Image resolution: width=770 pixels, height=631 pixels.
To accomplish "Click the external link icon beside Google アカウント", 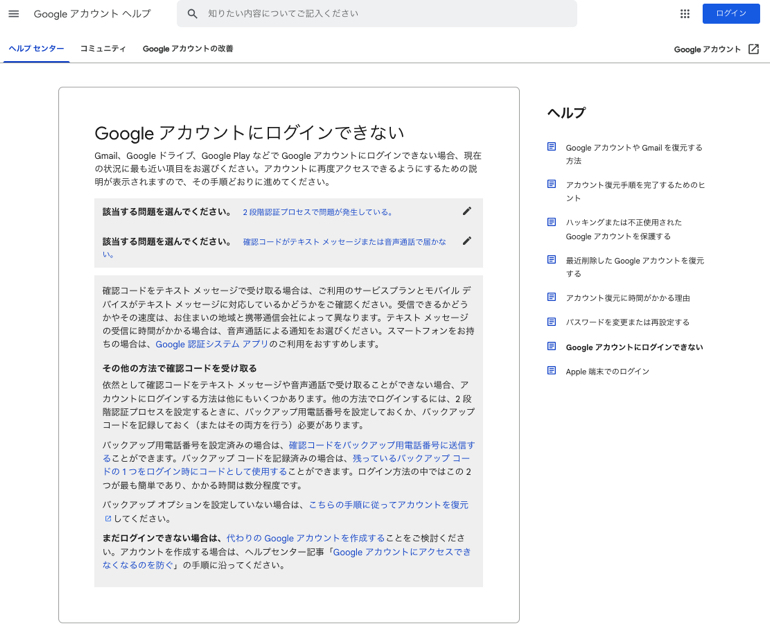I will [x=753, y=49].
